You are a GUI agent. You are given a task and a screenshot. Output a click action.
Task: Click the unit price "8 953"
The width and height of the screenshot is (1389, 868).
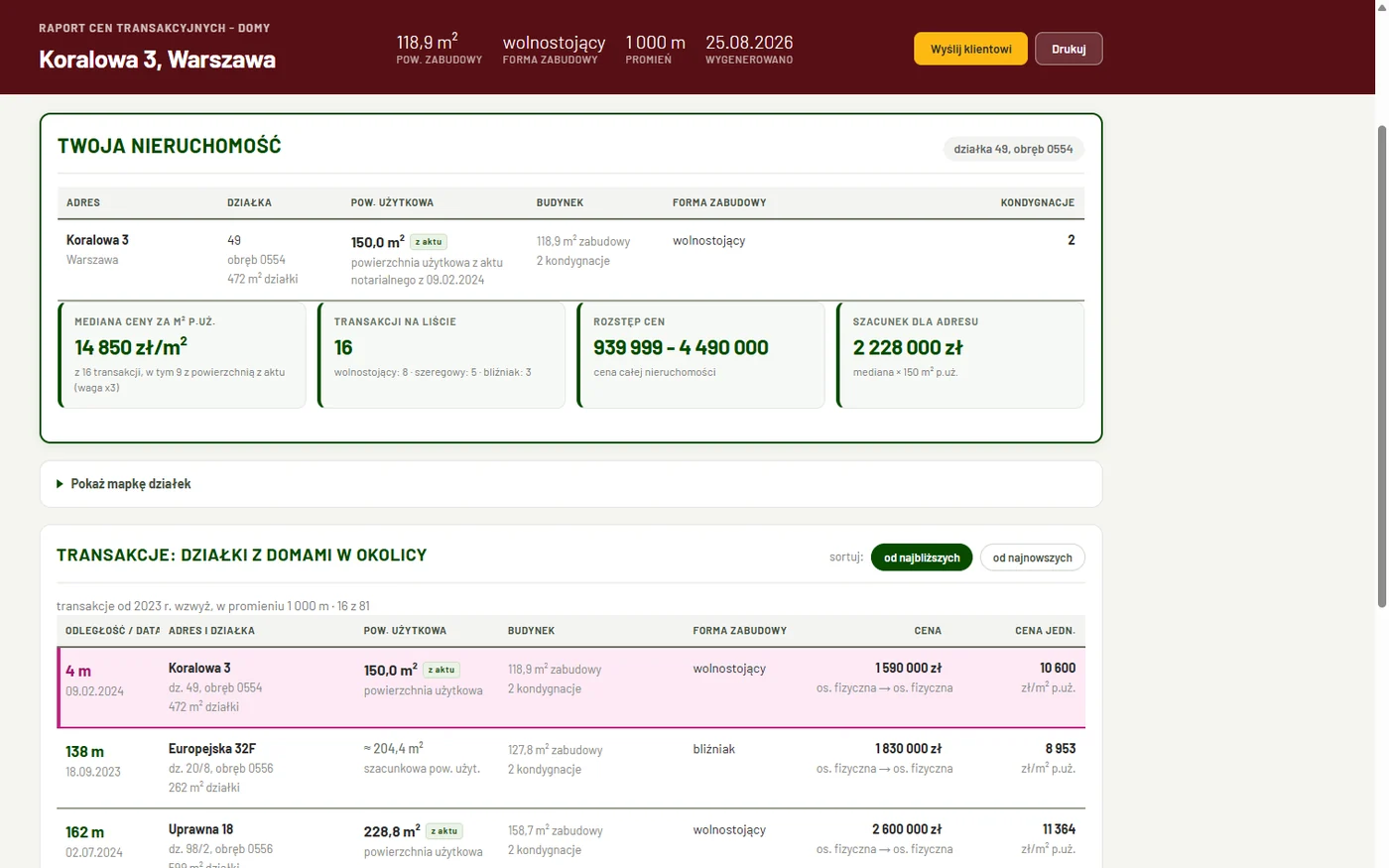click(1060, 749)
